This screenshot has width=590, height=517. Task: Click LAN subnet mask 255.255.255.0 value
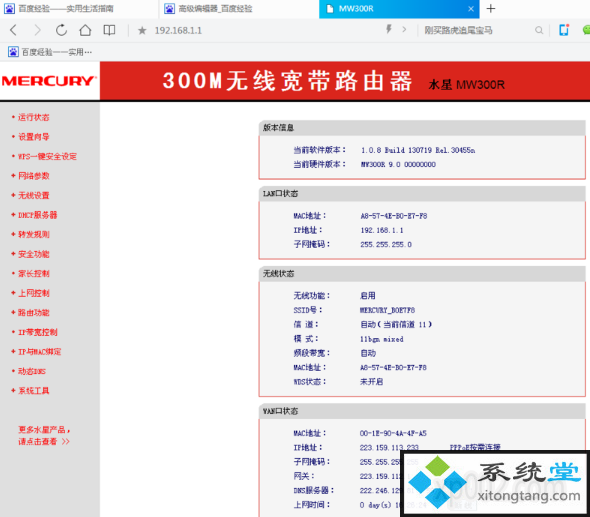[x=386, y=245]
